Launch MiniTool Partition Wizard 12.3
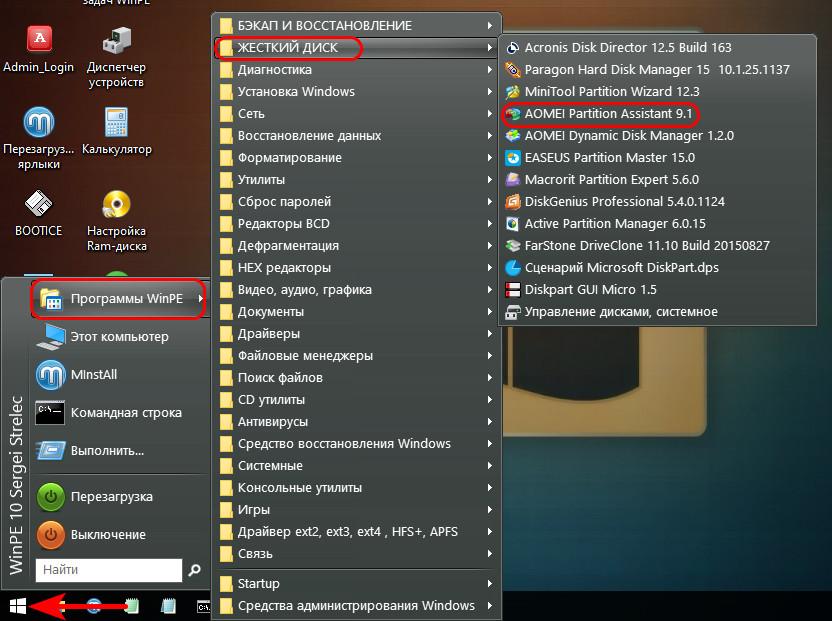Image resolution: width=832 pixels, height=621 pixels. click(657, 92)
